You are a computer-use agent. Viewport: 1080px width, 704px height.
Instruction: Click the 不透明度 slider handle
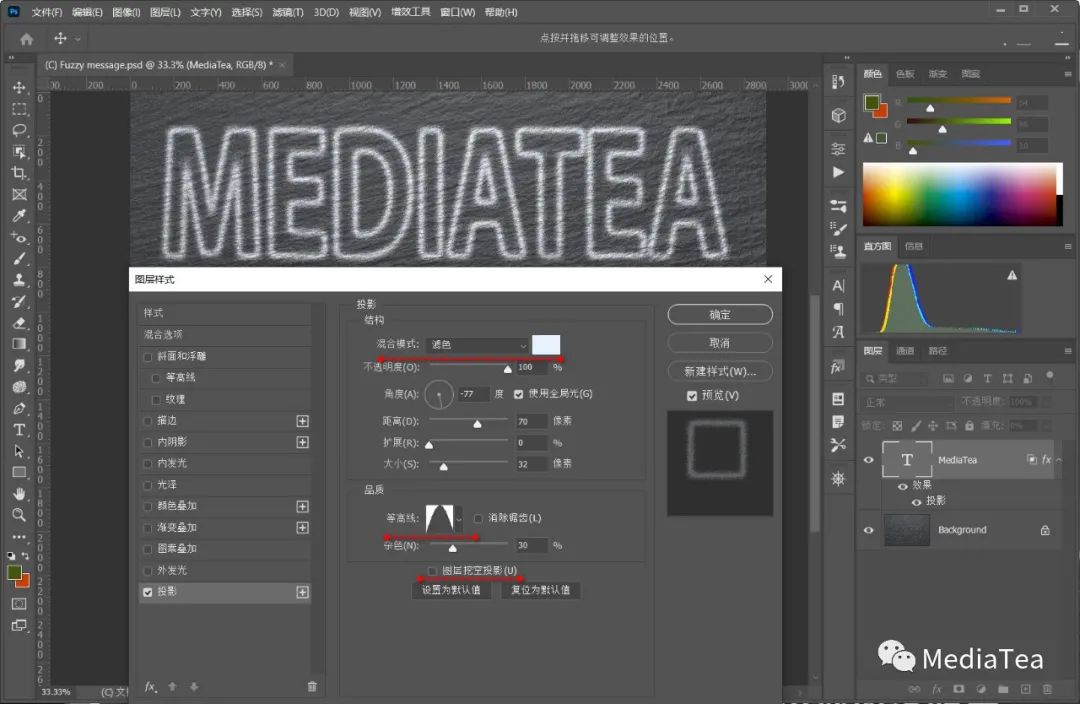(508, 370)
